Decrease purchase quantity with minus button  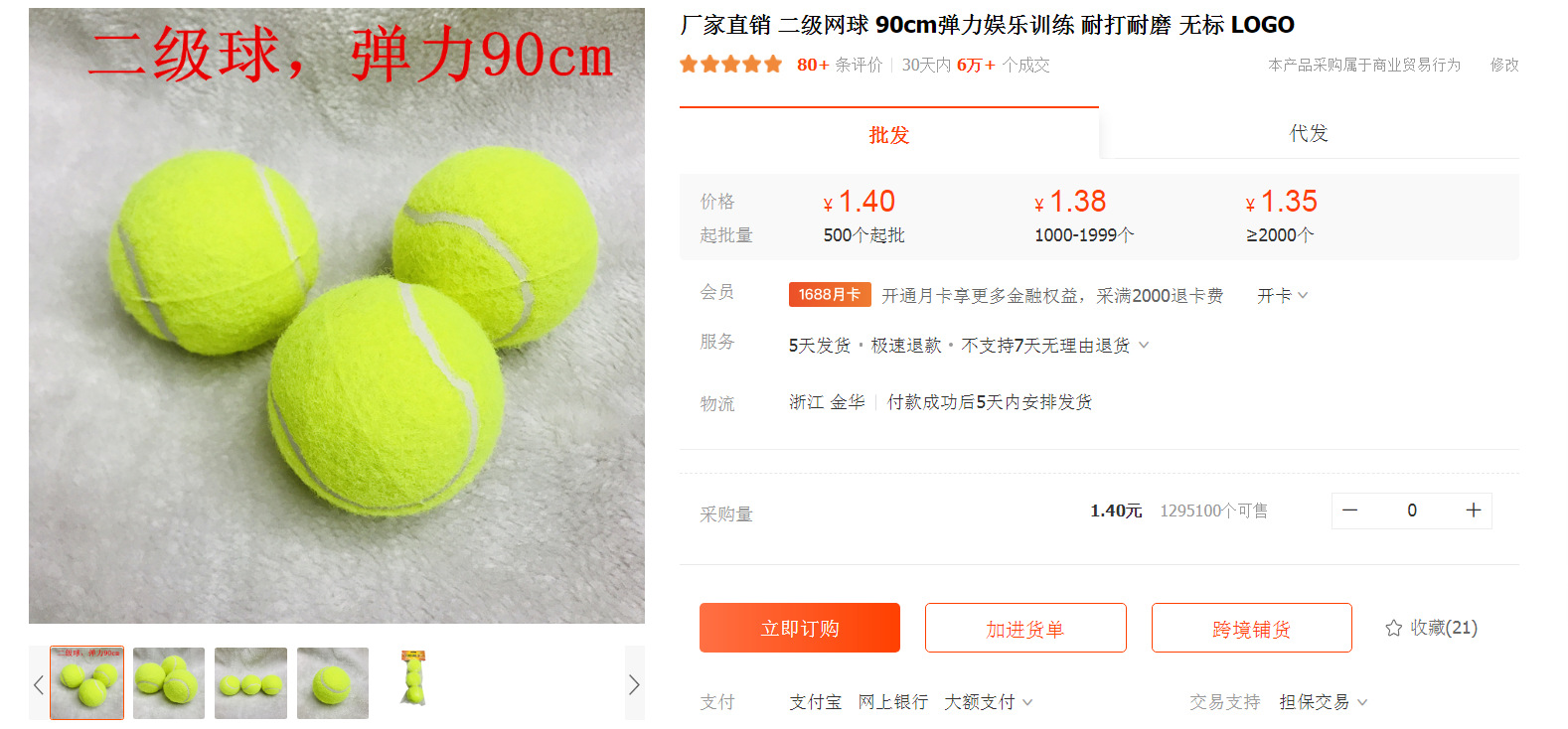click(x=1349, y=510)
